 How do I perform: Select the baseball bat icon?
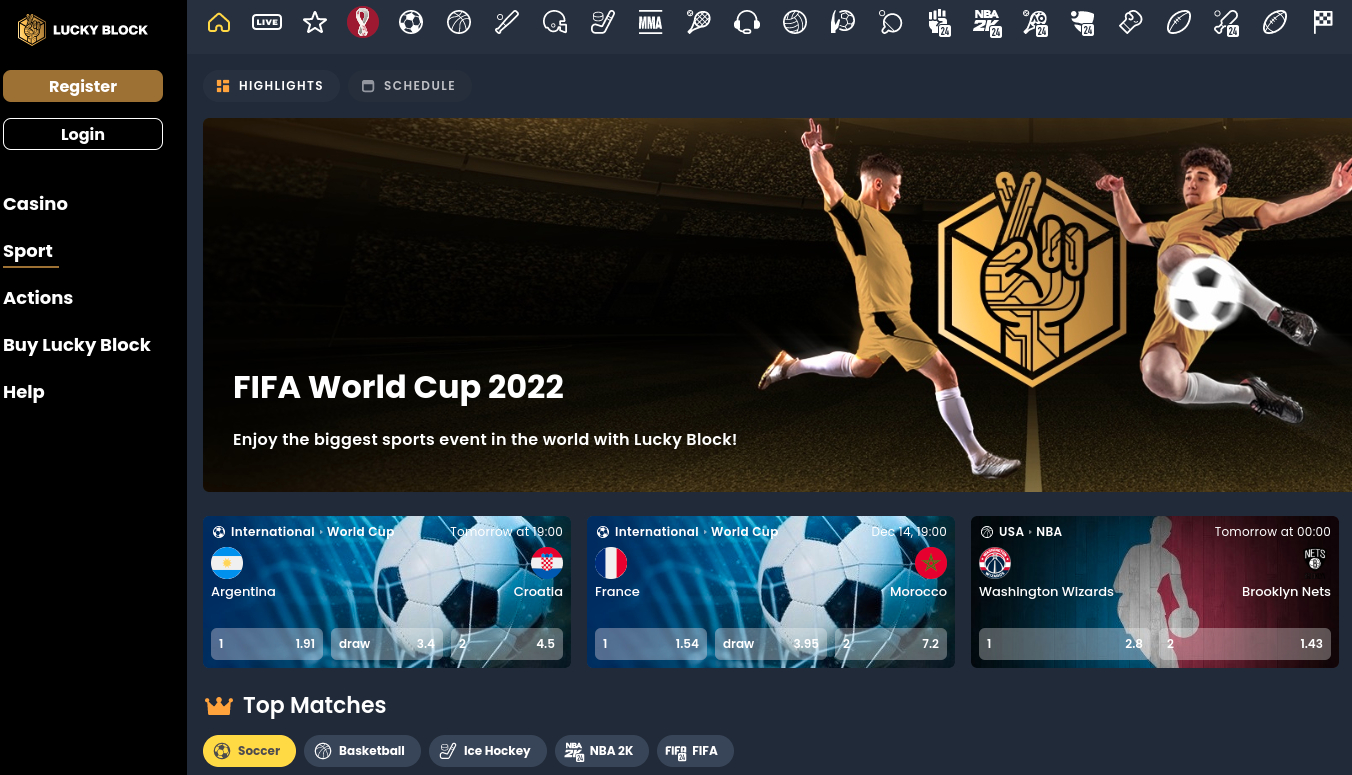507,22
